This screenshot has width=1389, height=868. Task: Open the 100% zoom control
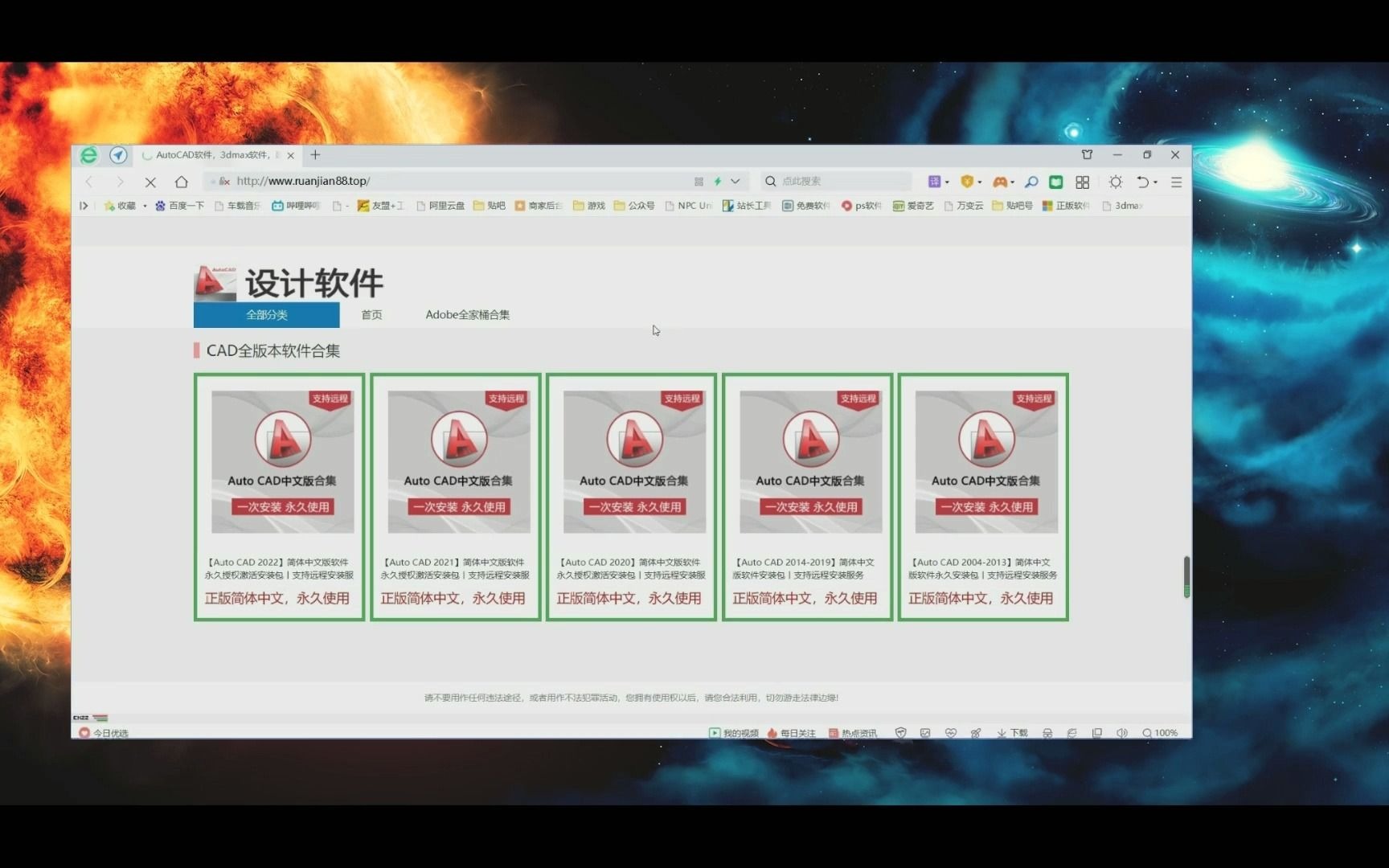[1160, 733]
